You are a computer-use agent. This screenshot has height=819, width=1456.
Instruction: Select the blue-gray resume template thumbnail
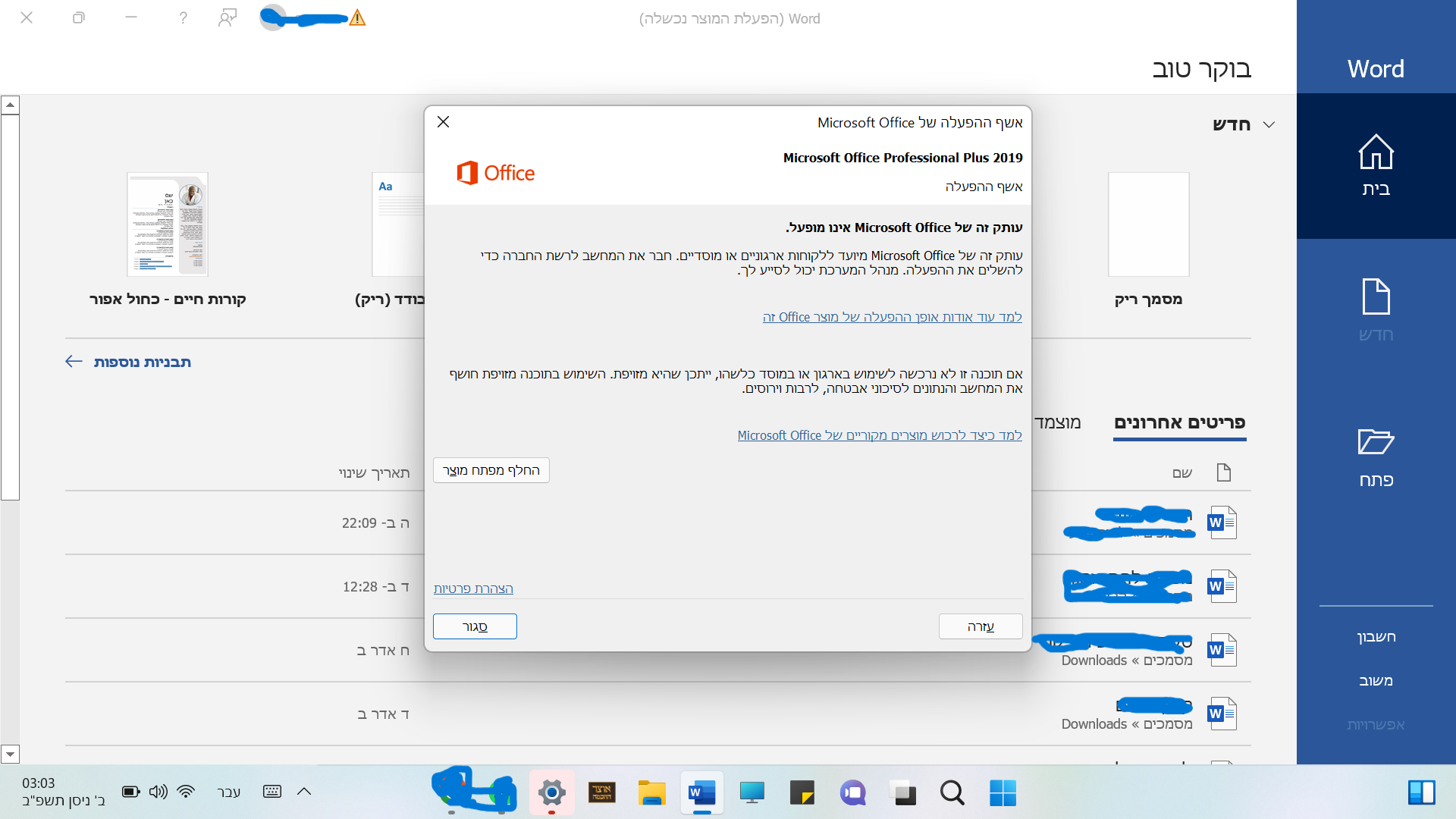pyautogui.click(x=168, y=224)
